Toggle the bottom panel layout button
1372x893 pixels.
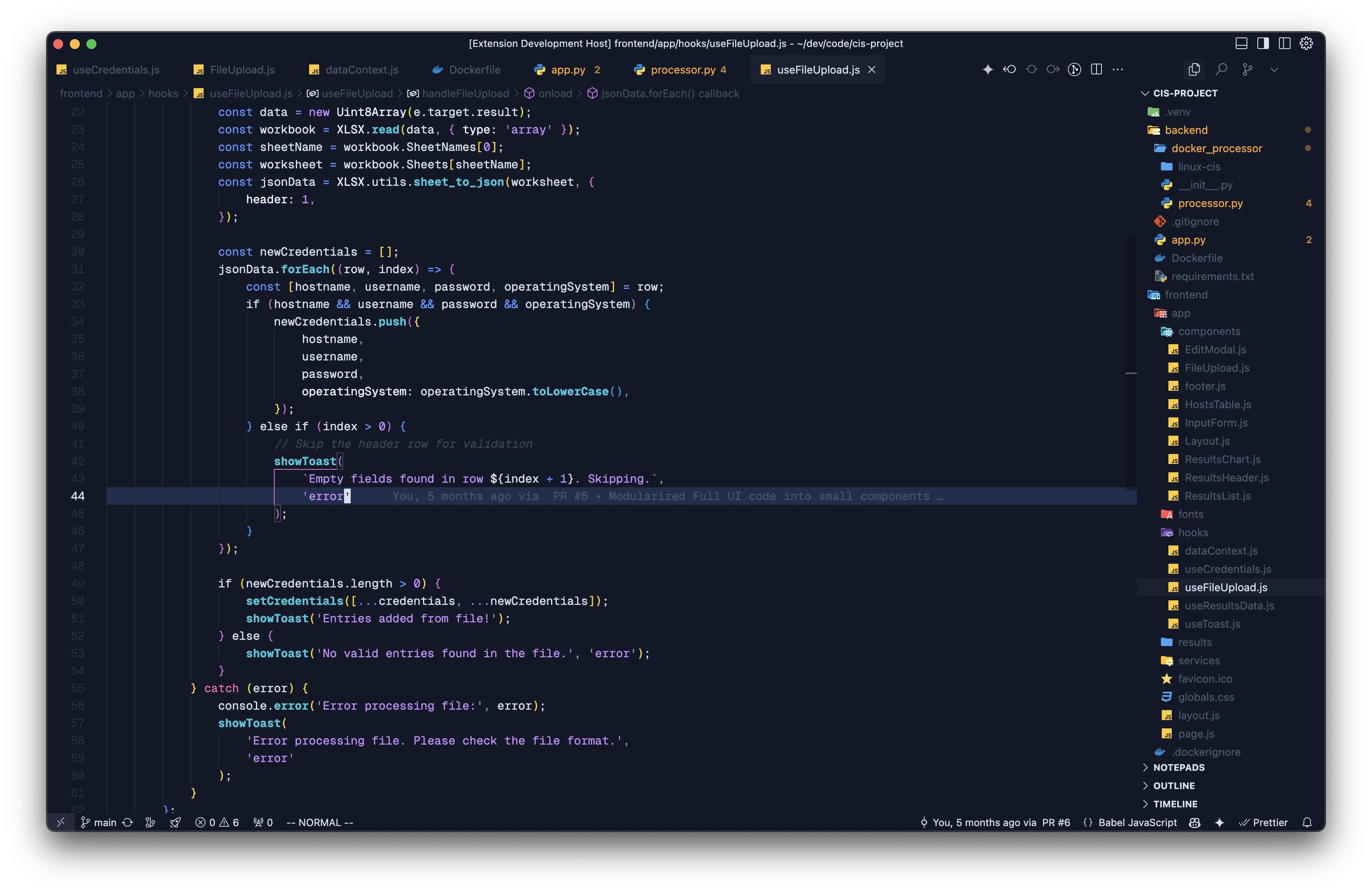(1241, 43)
